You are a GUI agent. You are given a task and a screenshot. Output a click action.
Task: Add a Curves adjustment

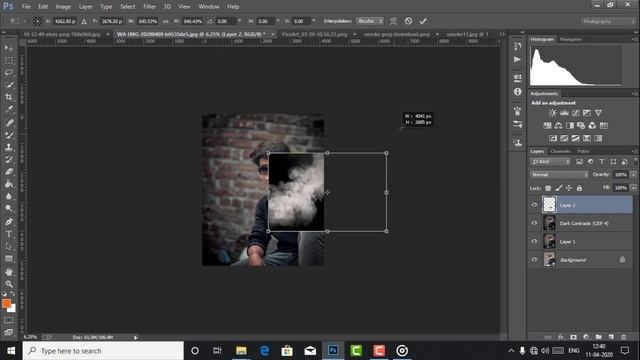[576, 113]
